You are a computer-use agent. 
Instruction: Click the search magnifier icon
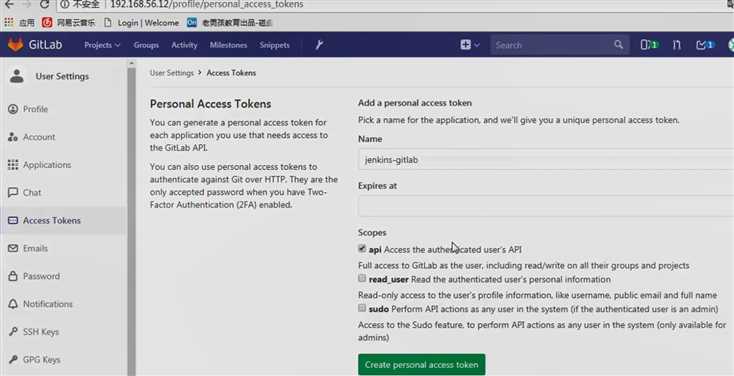[x=618, y=44]
